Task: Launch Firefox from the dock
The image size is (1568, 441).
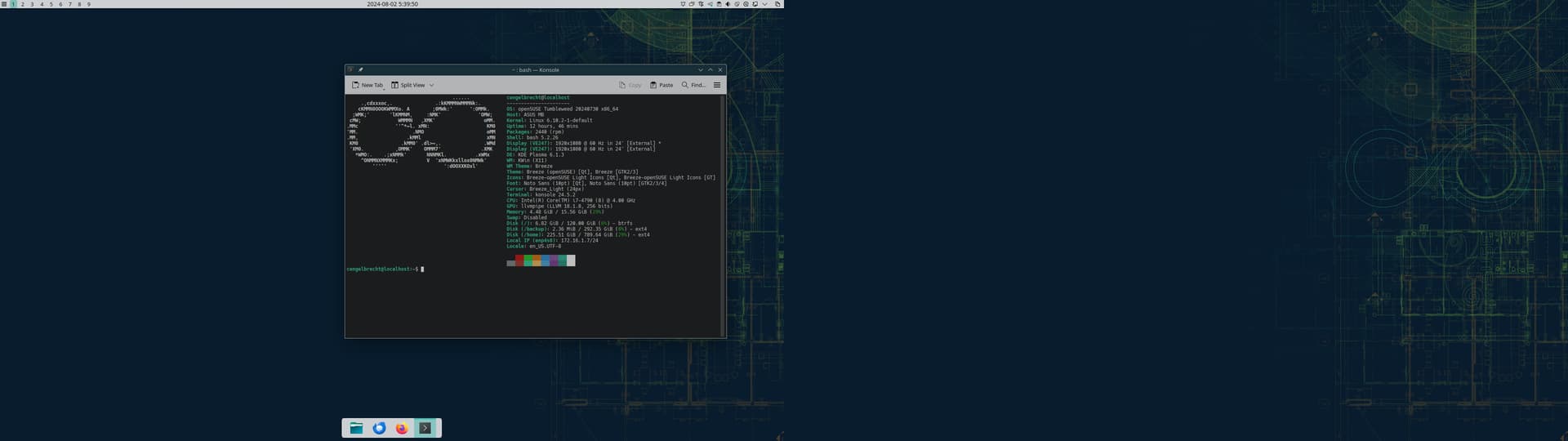Action: tap(402, 428)
